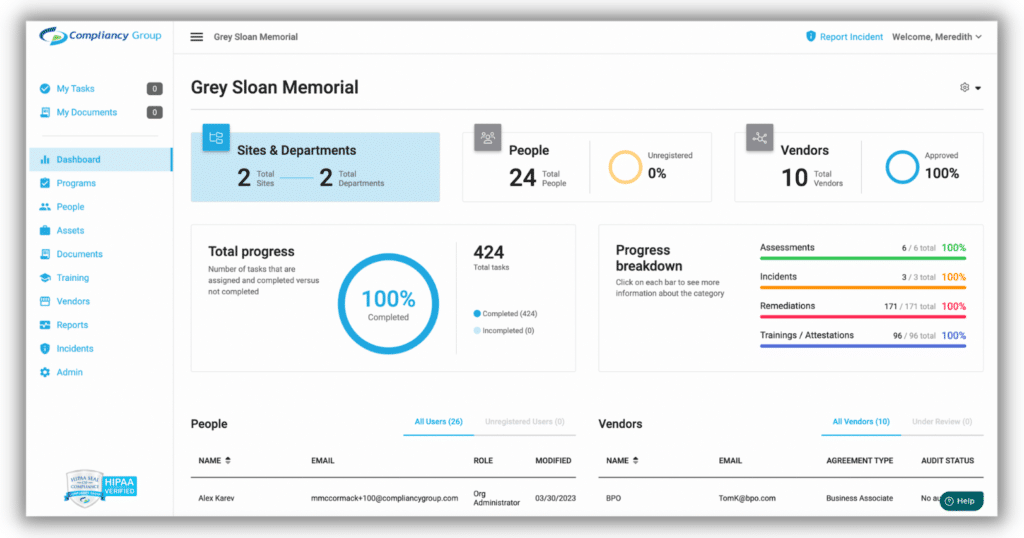Open the Welcome, Meredith user dropdown
This screenshot has width=1024, height=538.
(936, 37)
